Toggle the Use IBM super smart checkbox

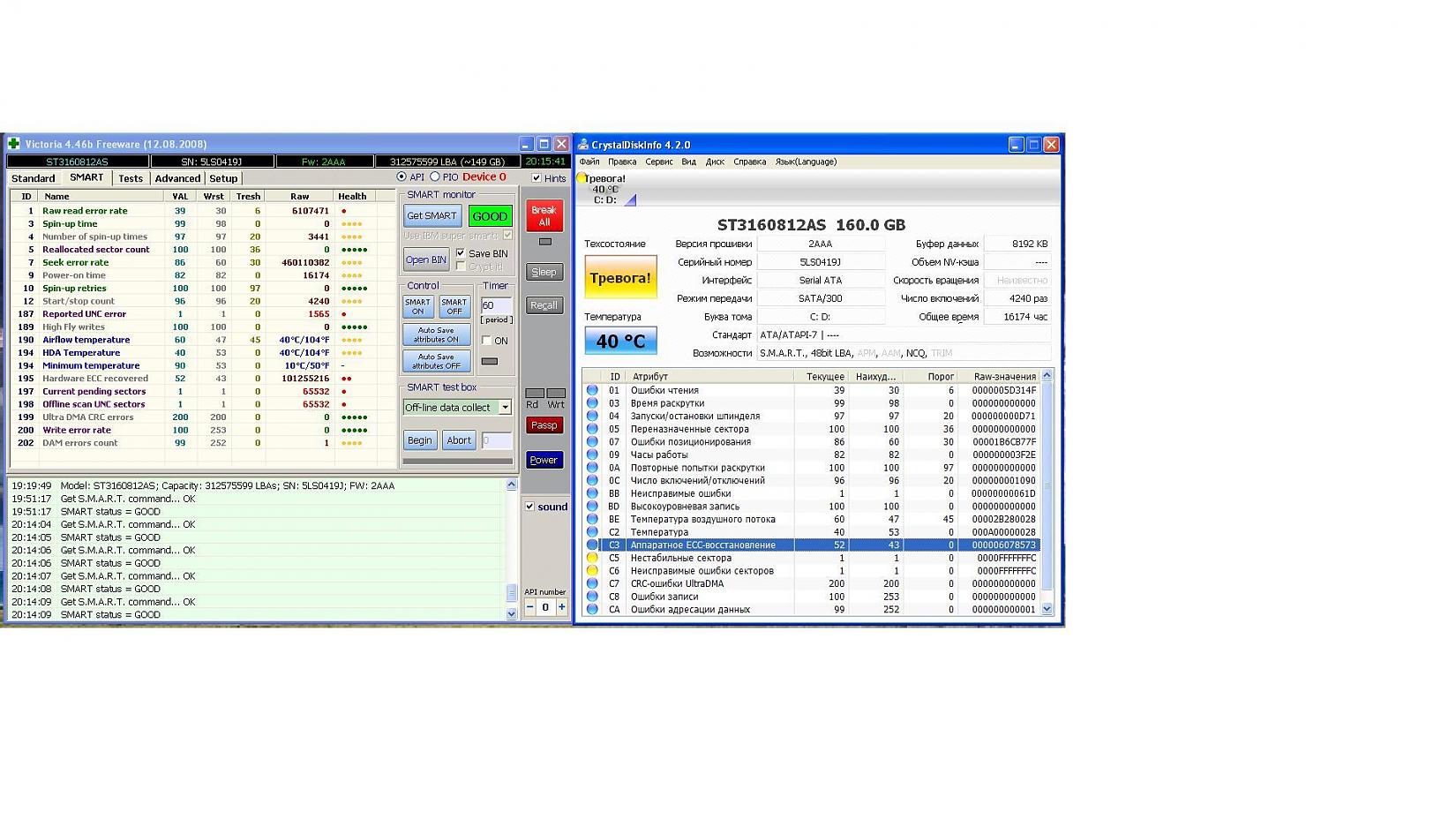click(x=508, y=235)
